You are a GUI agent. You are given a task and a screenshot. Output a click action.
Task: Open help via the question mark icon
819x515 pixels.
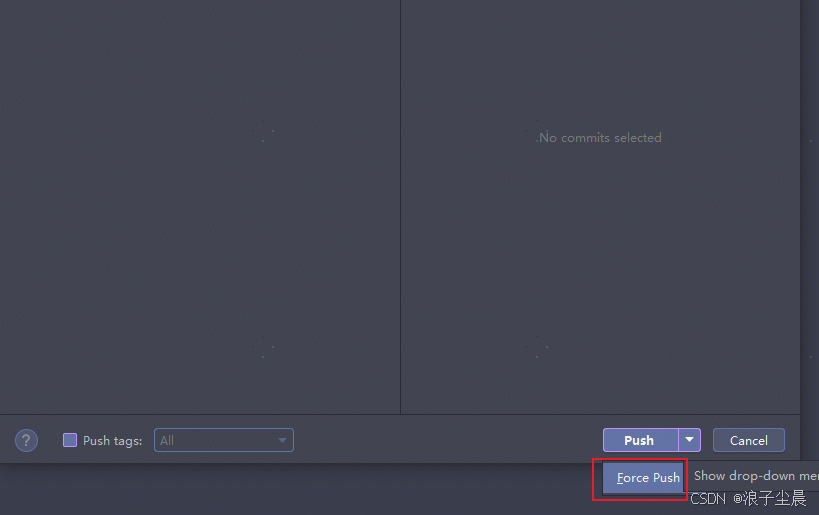[26, 440]
